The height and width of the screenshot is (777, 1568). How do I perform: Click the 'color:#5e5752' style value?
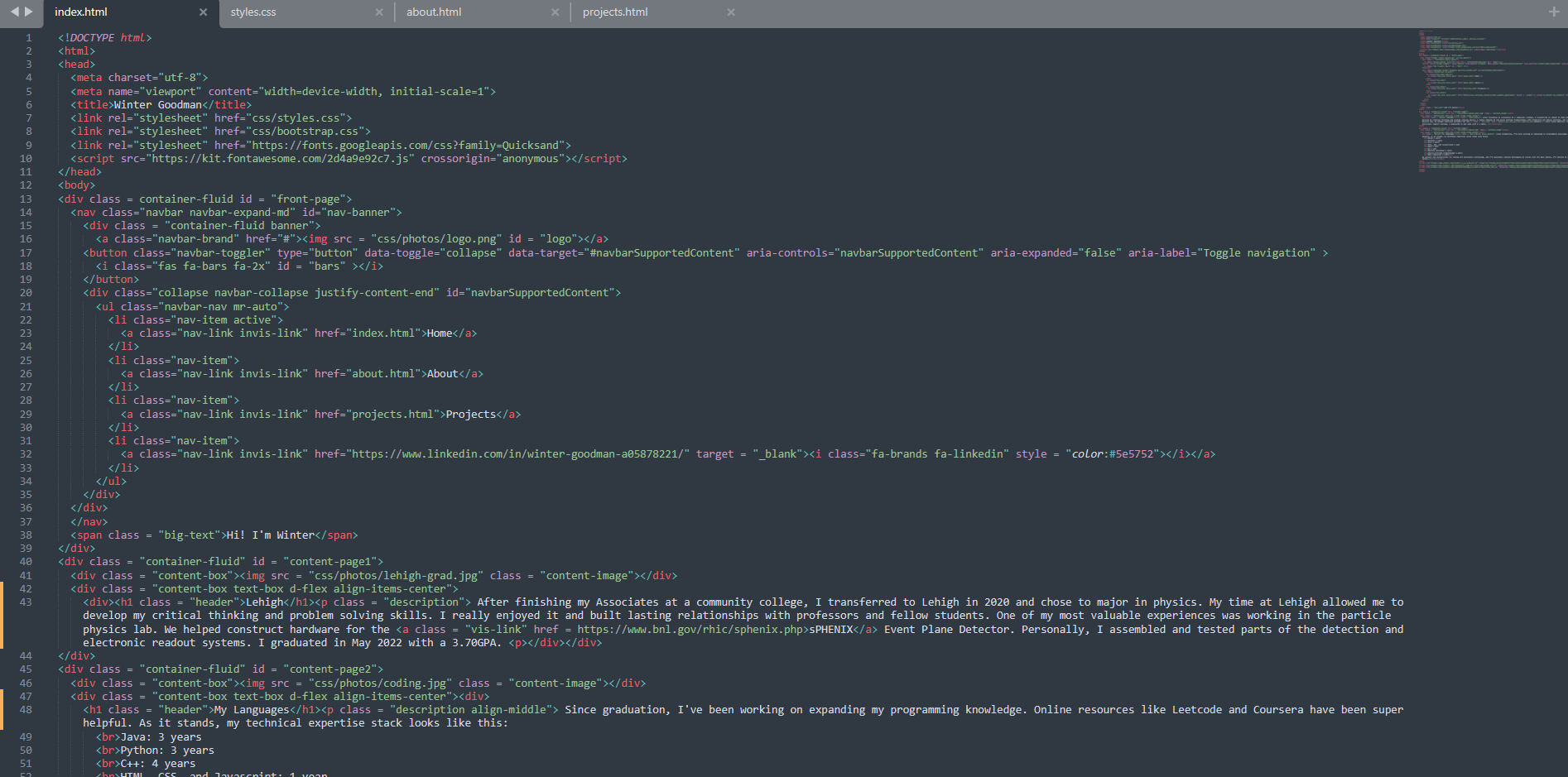coord(1112,454)
